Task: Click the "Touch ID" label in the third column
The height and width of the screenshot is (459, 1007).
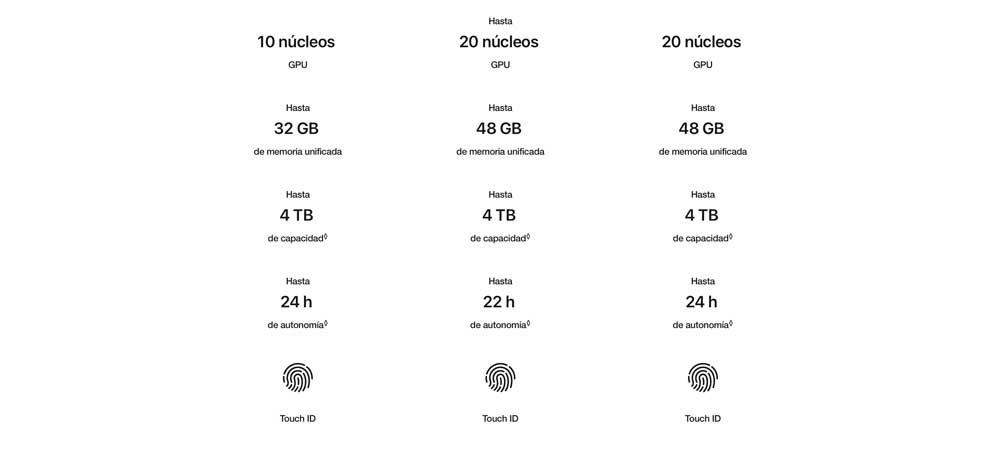Action: pyautogui.click(x=702, y=419)
